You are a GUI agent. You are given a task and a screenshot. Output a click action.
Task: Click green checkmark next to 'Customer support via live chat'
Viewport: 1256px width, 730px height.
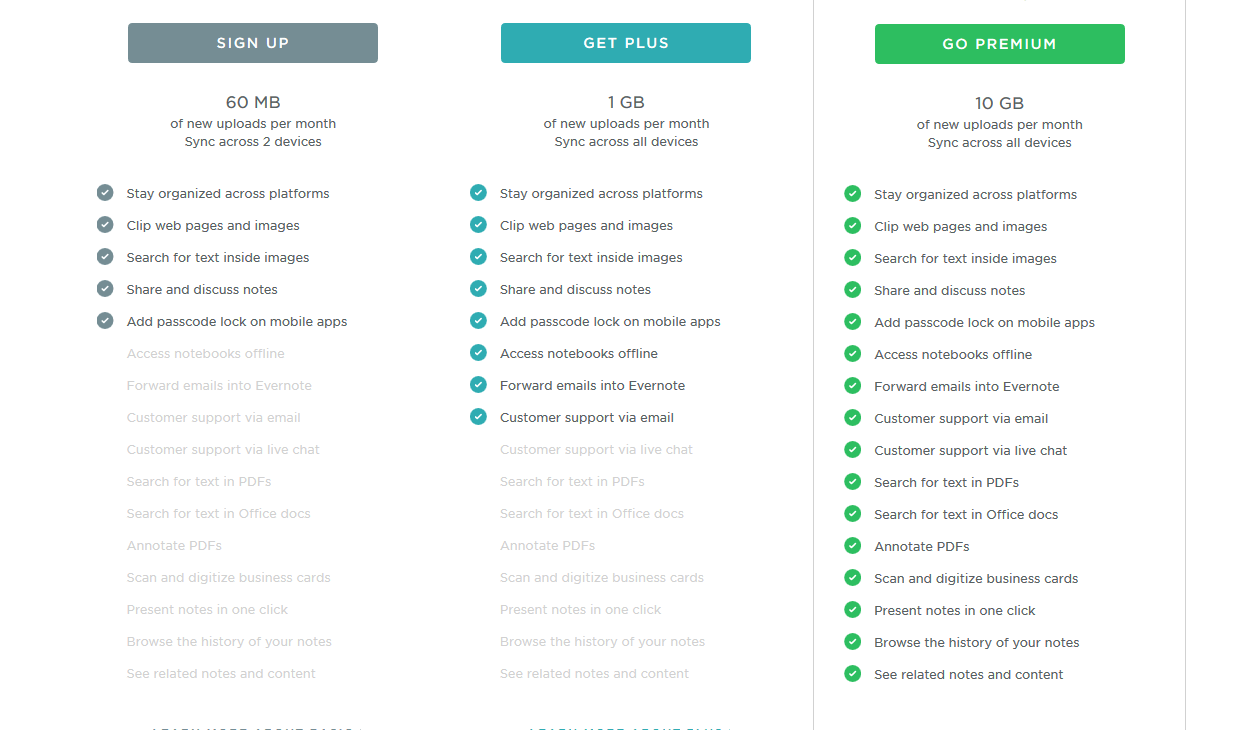click(852, 450)
